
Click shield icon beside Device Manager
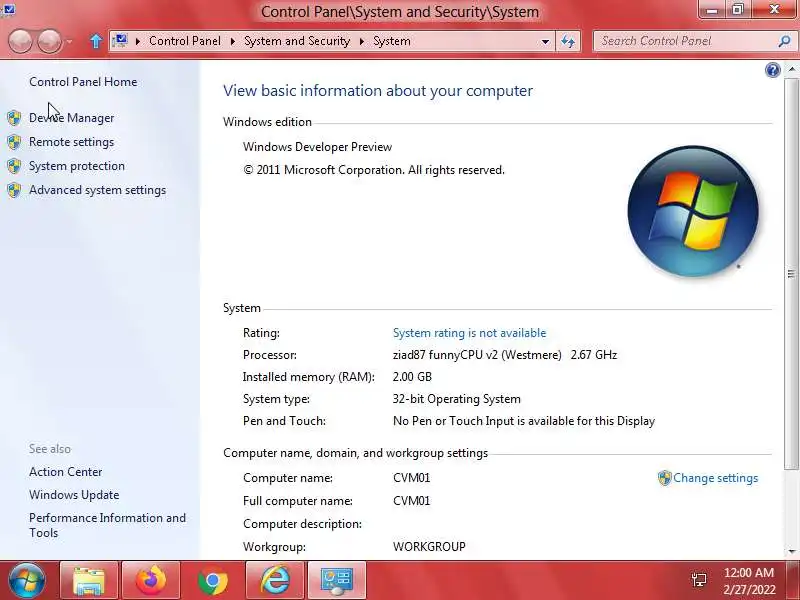pos(14,118)
